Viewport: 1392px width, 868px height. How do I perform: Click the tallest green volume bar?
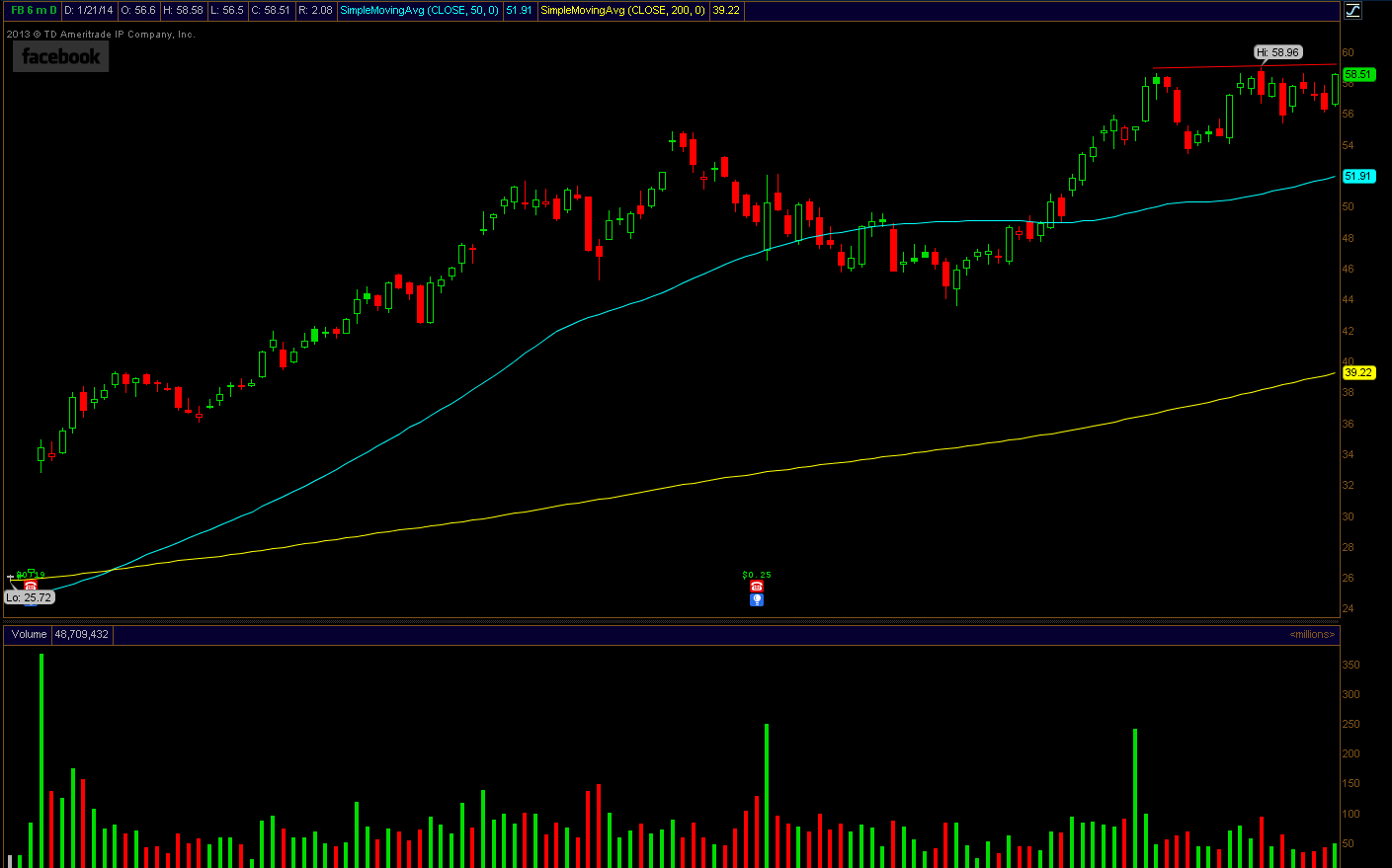tap(41, 760)
